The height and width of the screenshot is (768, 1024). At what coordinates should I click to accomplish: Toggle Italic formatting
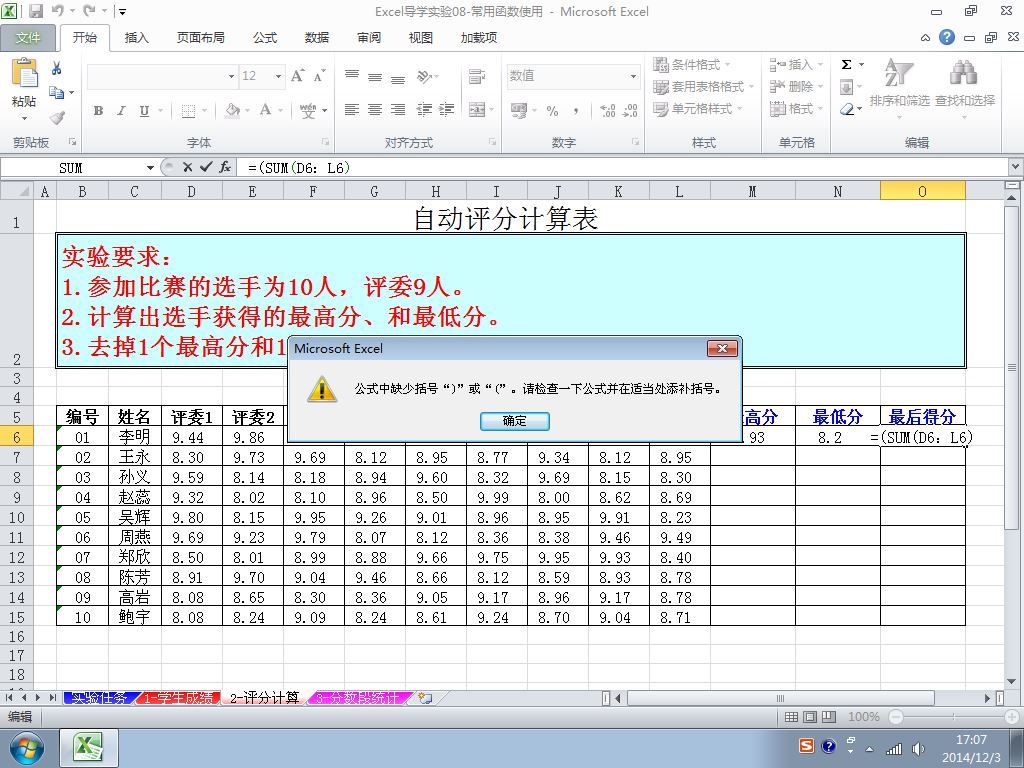(121, 111)
